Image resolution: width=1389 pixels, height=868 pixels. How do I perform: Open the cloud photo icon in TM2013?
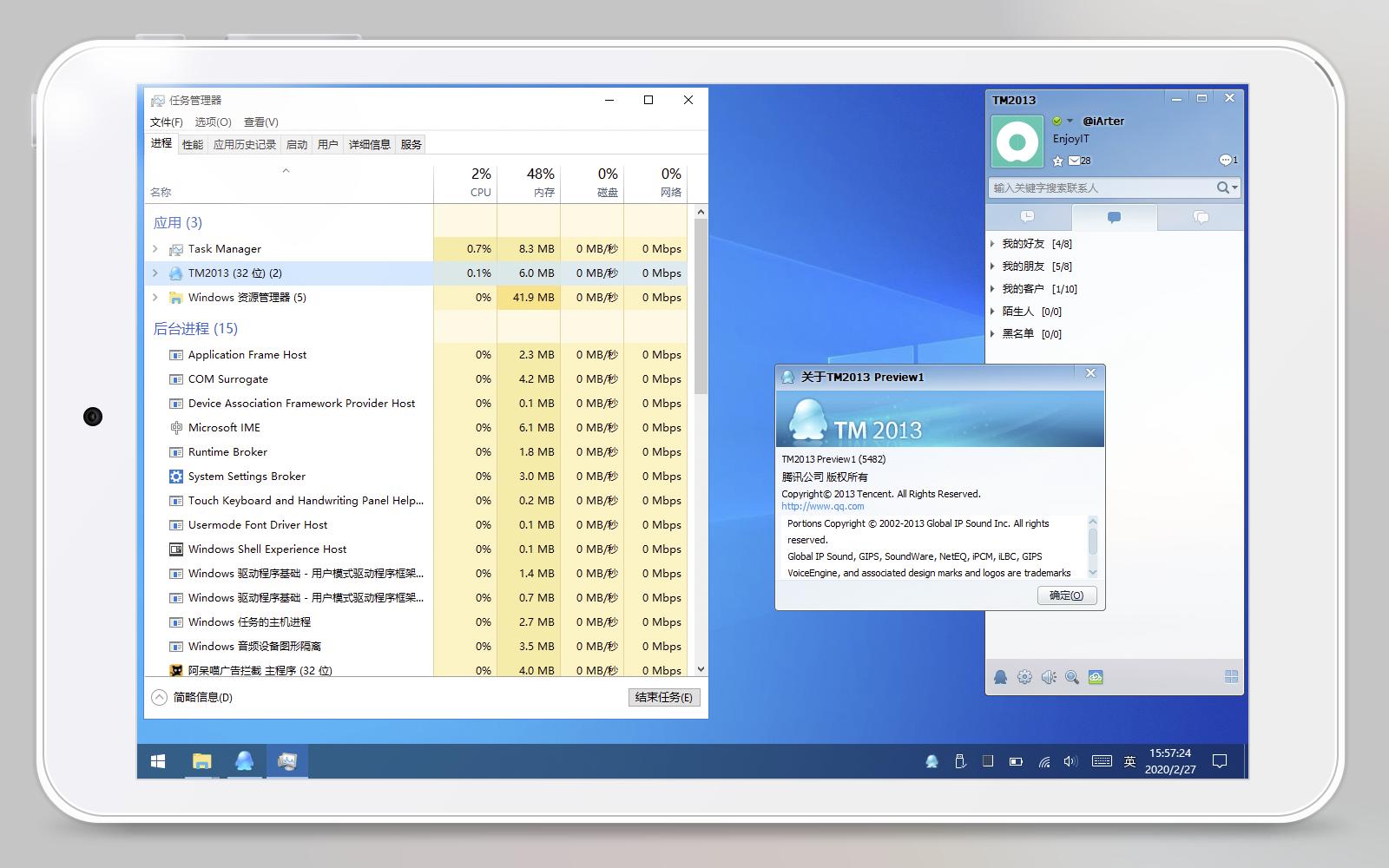pyautogui.click(x=1096, y=677)
